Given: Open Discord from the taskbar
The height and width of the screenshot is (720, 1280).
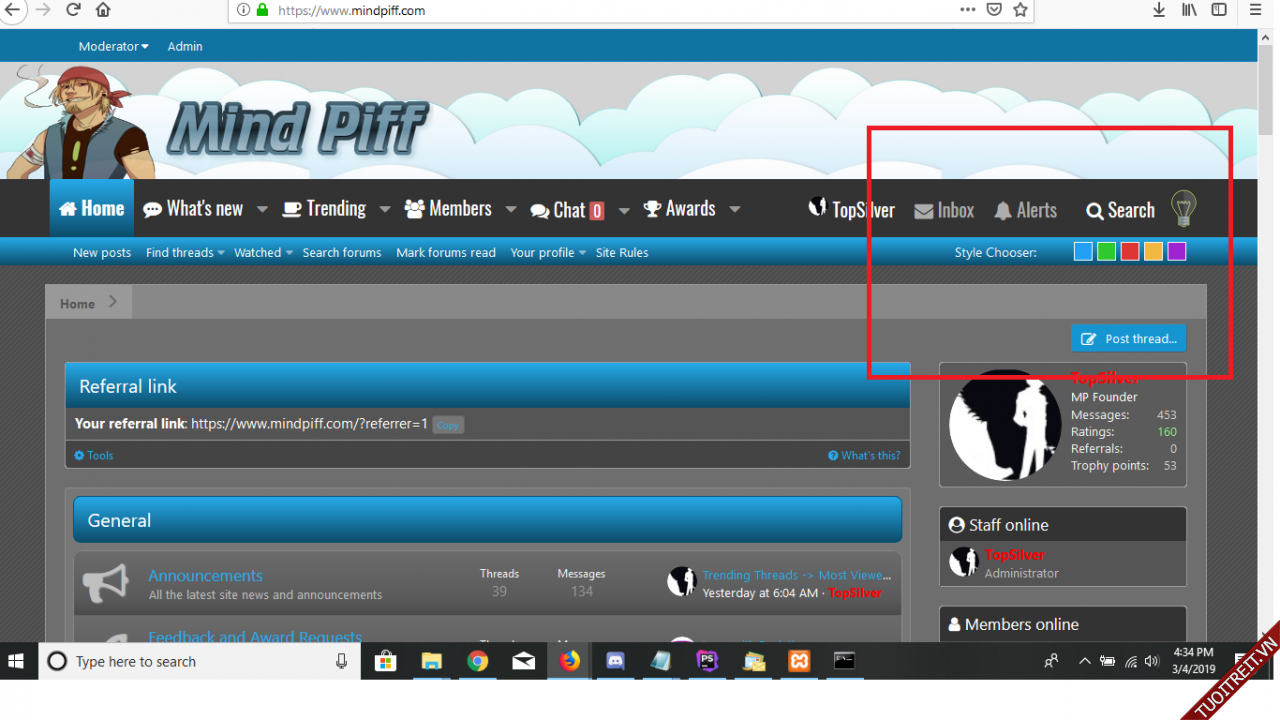Looking at the screenshot, I should tap(615, 661).
